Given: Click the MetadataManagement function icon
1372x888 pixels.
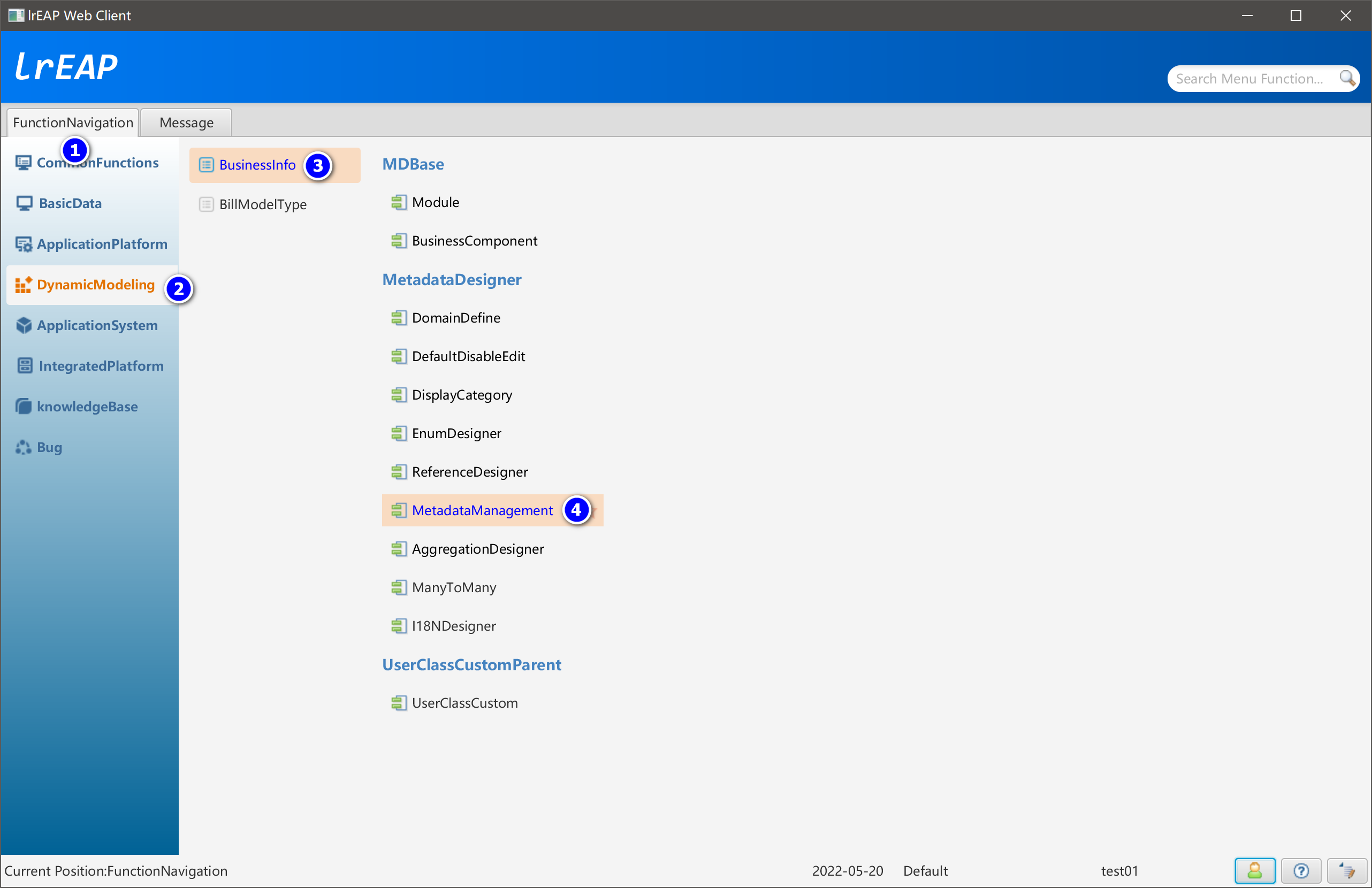Looking at the screenshot, I should 398,510.
